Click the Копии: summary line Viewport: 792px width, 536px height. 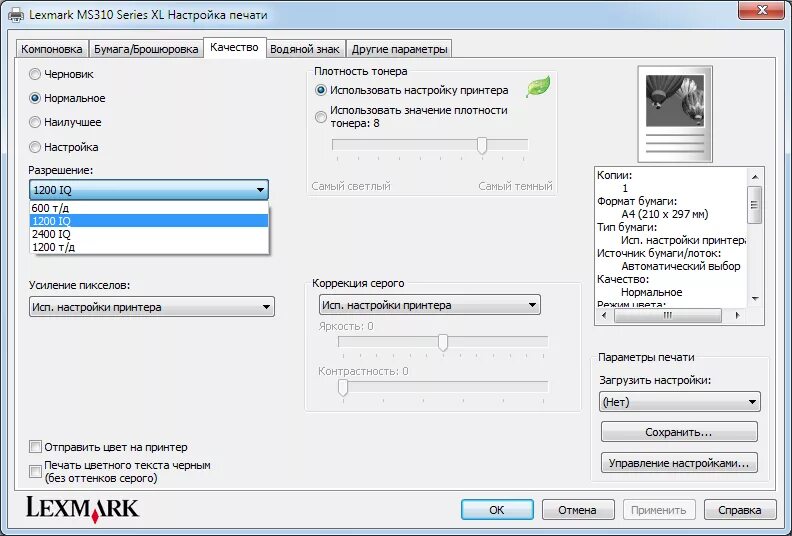[x=615, y=175]
